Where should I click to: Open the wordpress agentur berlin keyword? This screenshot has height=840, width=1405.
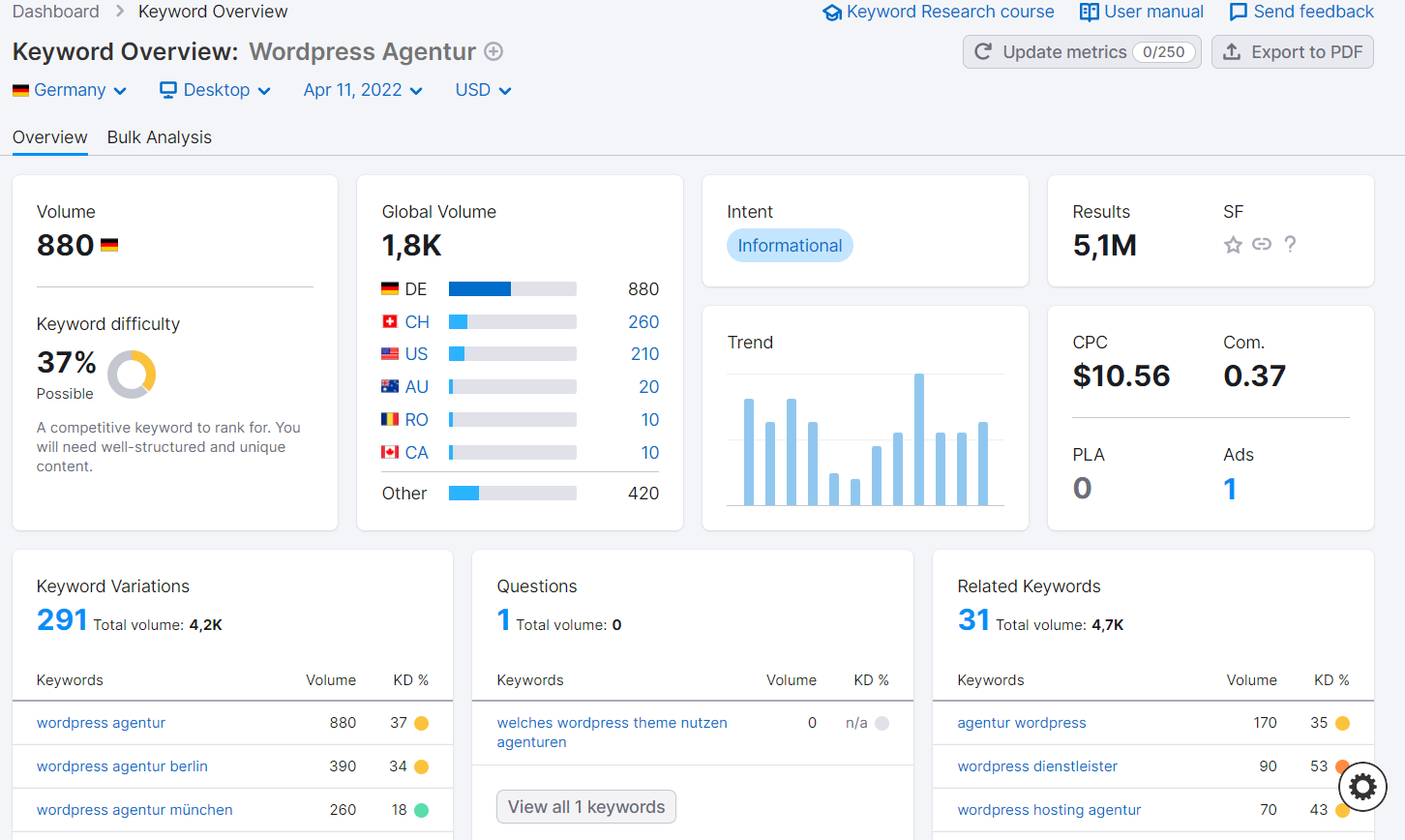[122, 766]
